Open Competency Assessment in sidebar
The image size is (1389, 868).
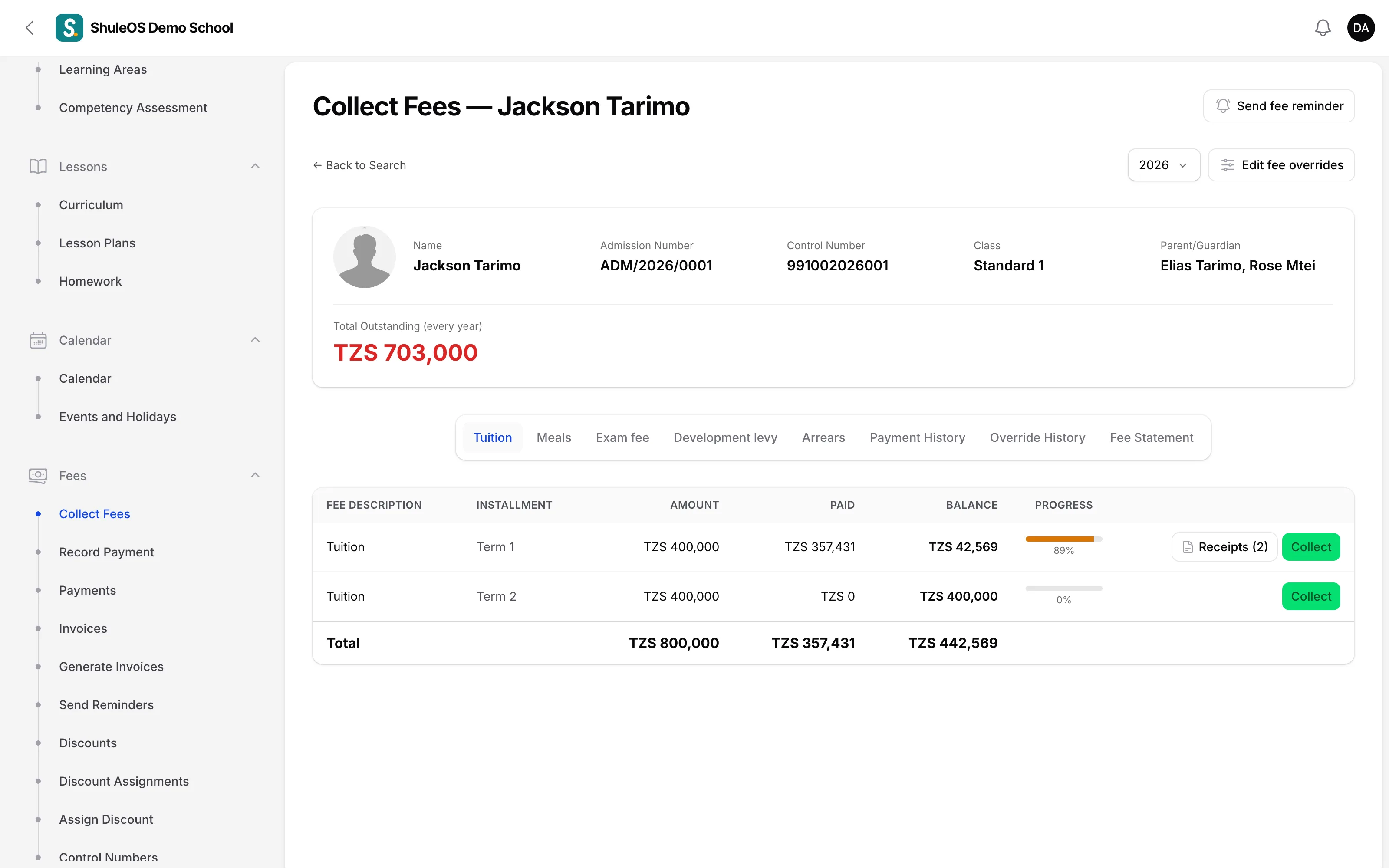click(x=132, y=108)
